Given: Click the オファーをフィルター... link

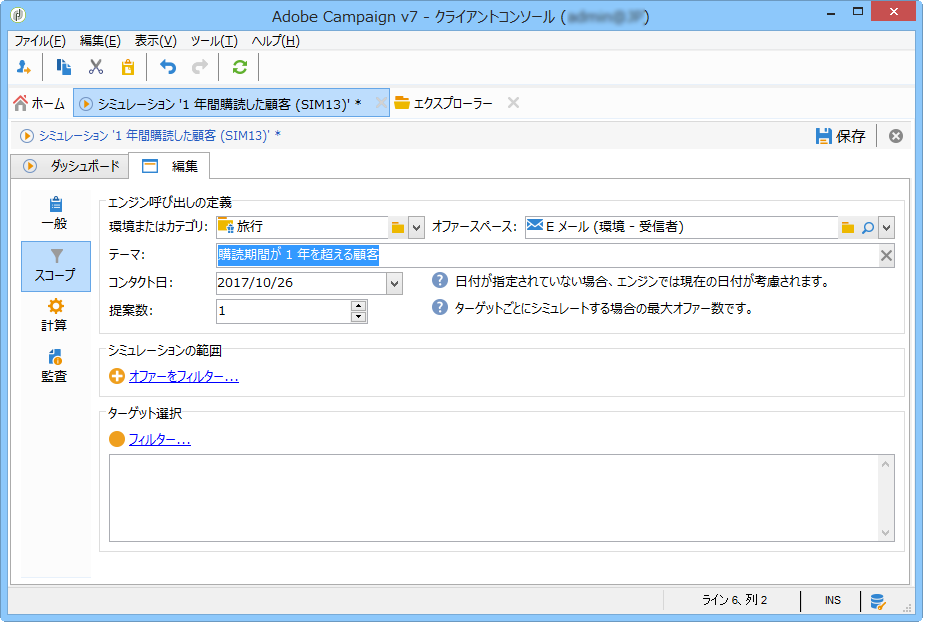Looking at the screenshot, I should coord(184,376).
